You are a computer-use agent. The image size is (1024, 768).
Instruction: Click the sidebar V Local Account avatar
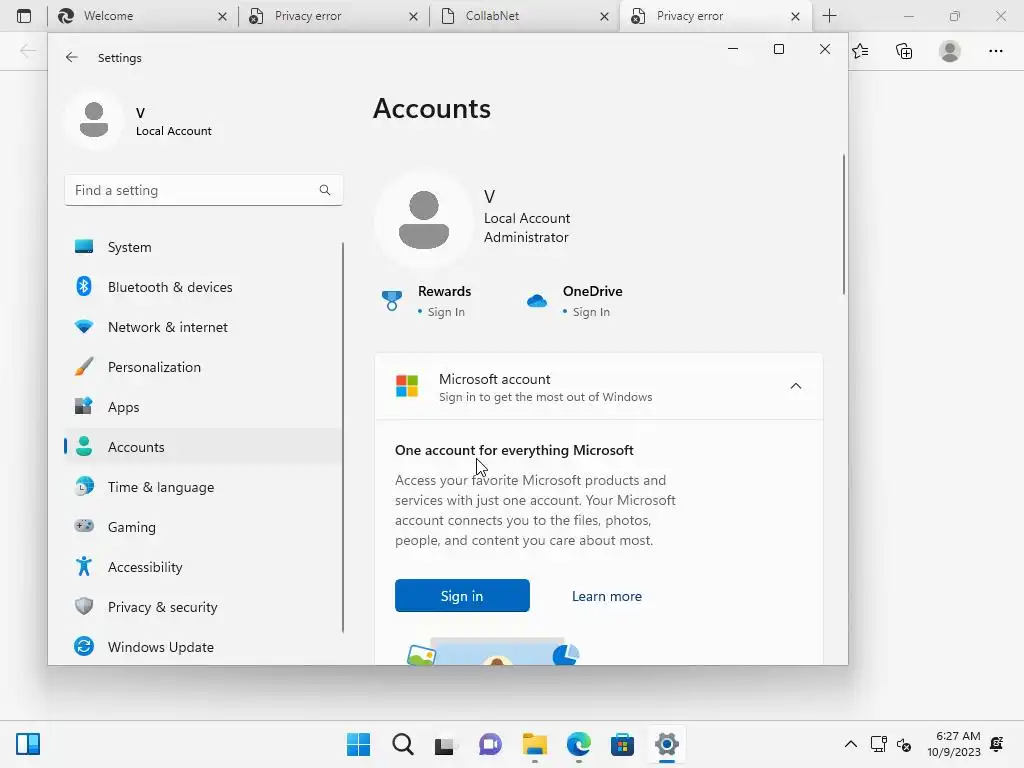click(94, 120)
